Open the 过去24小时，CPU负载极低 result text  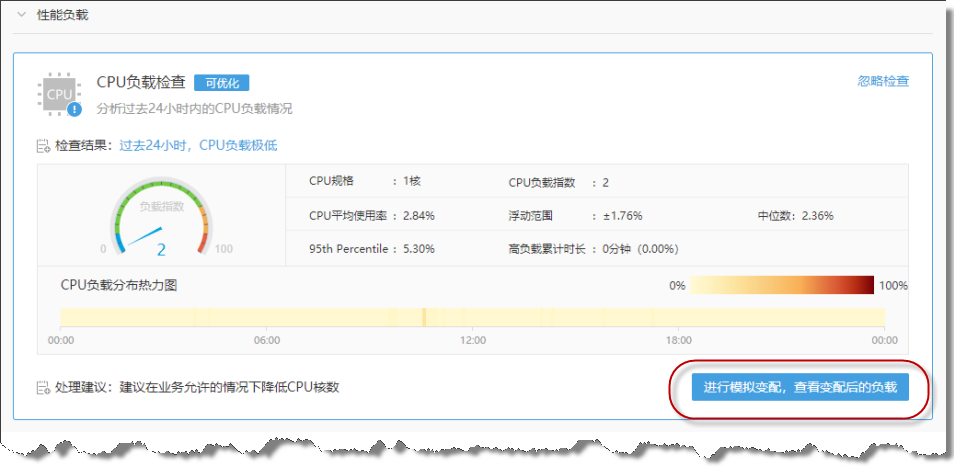point(198,146)
